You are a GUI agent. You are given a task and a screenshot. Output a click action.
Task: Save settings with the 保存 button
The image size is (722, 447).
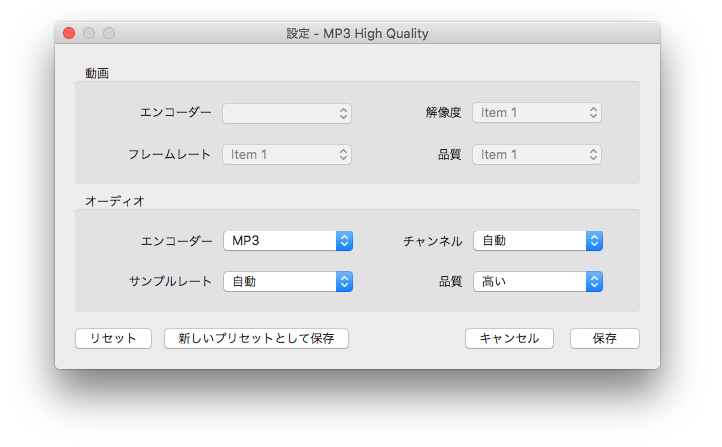pos(604,338)
